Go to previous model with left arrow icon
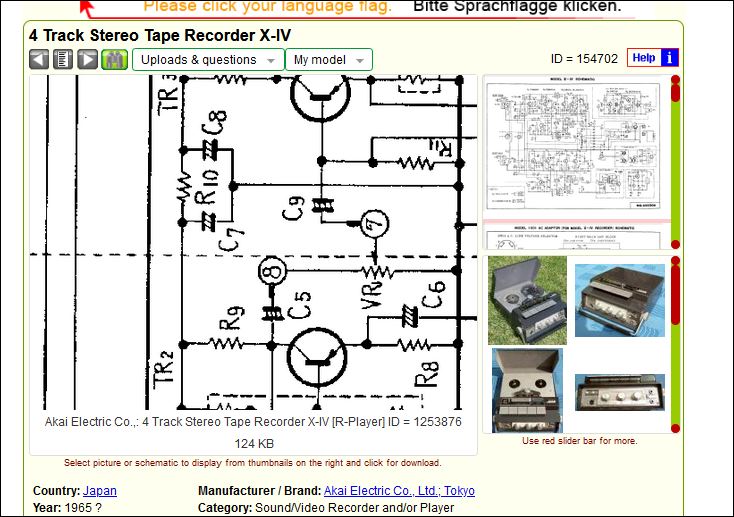Image resolution: width=734 pixels, height=517 pixels. (x=39, y=60)
